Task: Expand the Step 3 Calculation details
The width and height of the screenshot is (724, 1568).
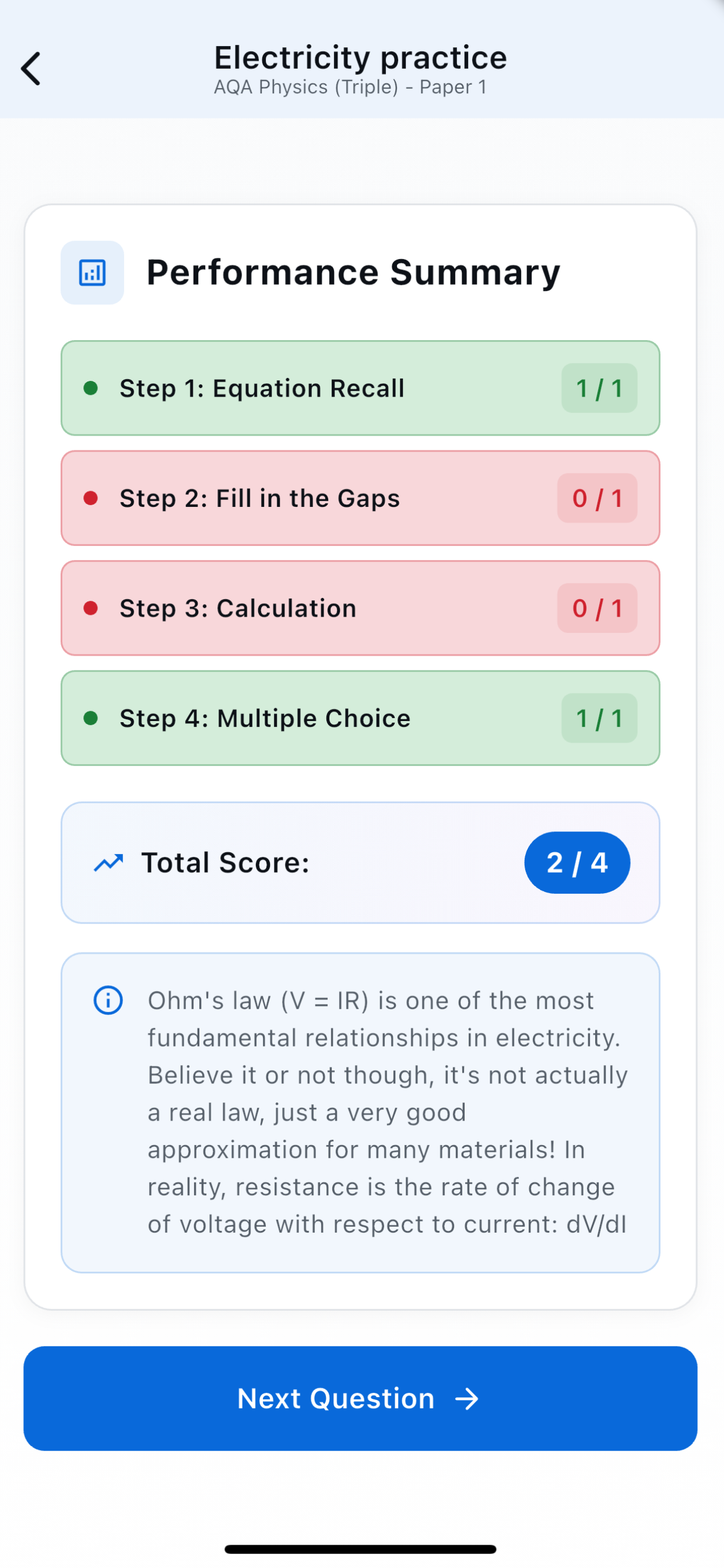Action: point(360,608)
